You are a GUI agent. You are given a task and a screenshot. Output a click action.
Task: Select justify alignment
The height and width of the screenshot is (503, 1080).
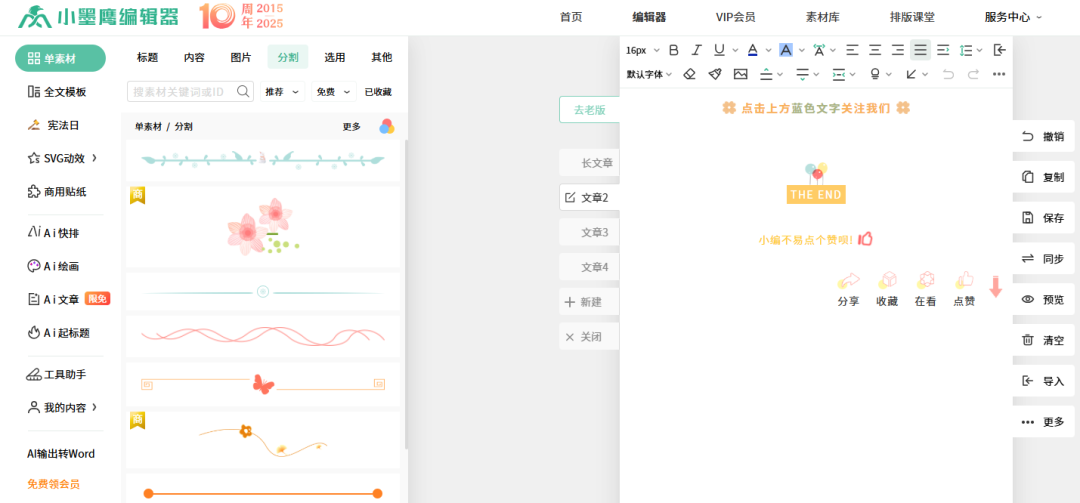tap(920, 50)
